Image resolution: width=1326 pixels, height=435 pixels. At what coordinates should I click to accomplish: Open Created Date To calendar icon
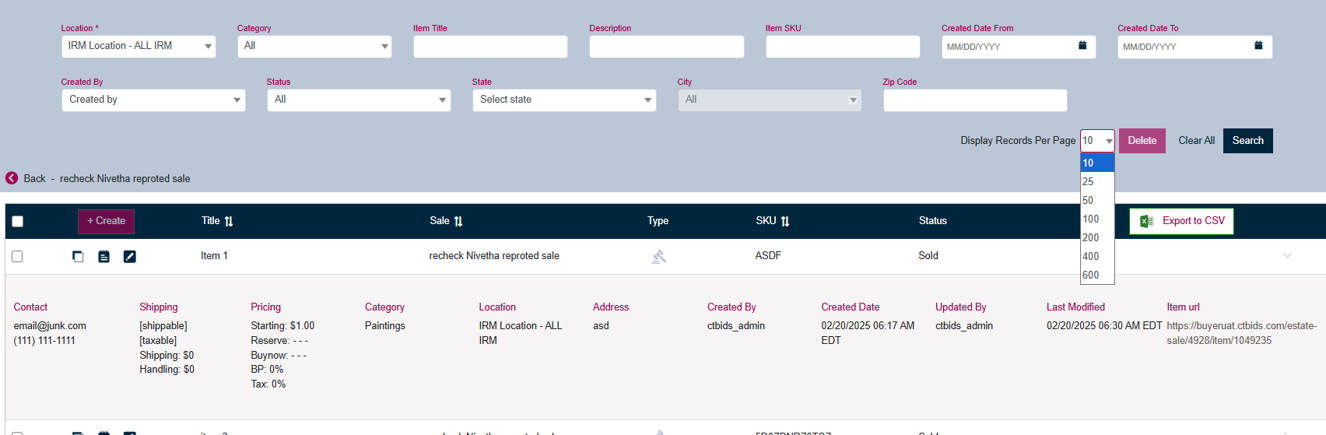[1258, 46]
